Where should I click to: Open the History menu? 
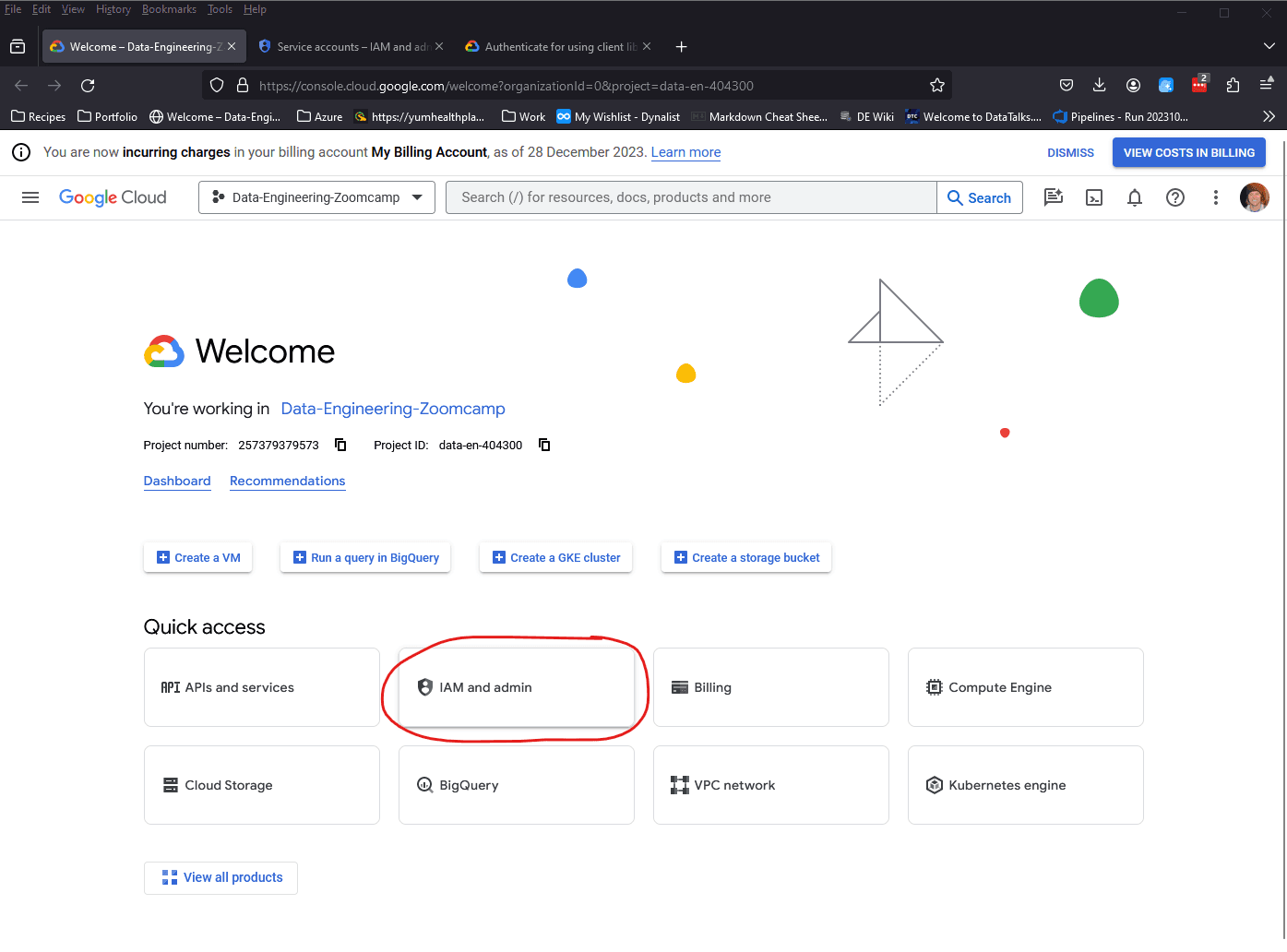click(x=113, y=9)
